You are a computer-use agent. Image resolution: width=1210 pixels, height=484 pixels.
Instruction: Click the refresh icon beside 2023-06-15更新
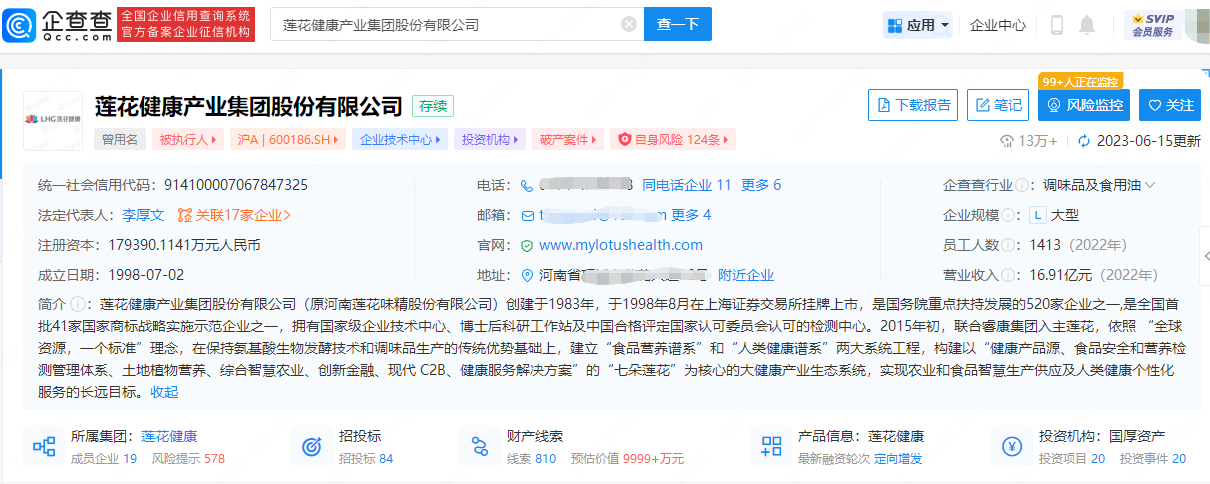[1085, 141]
